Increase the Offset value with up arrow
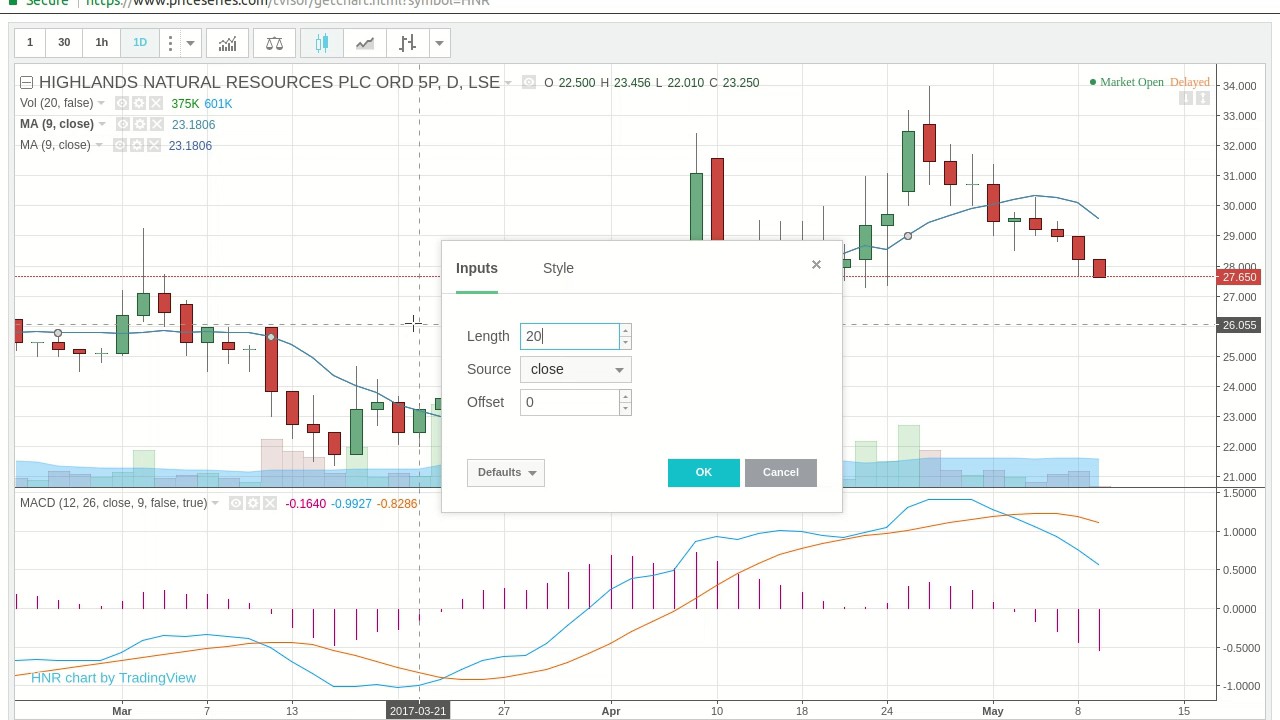Viewport: 1280px width, 720px height. click(625, 396)
